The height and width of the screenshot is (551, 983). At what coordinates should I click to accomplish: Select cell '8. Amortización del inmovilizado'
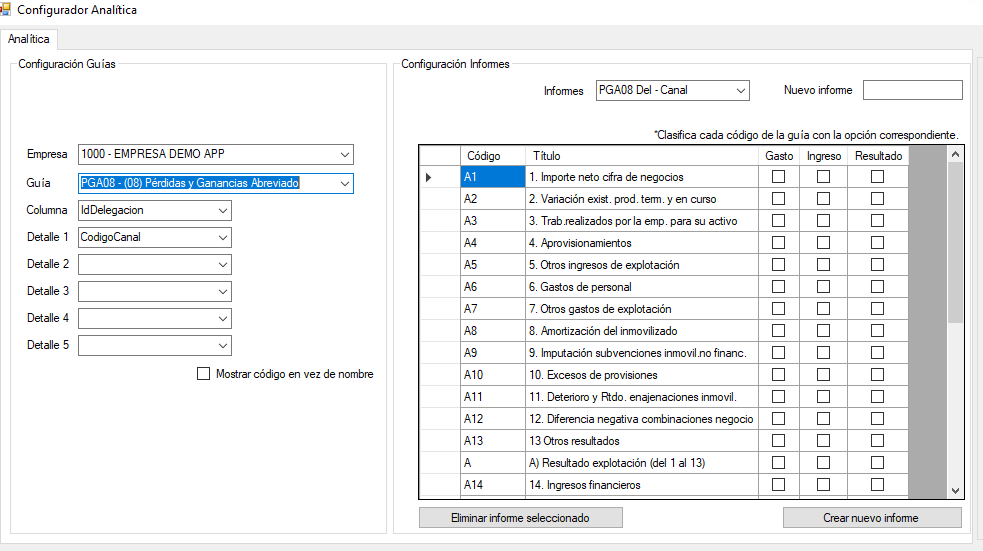point(642,330)
